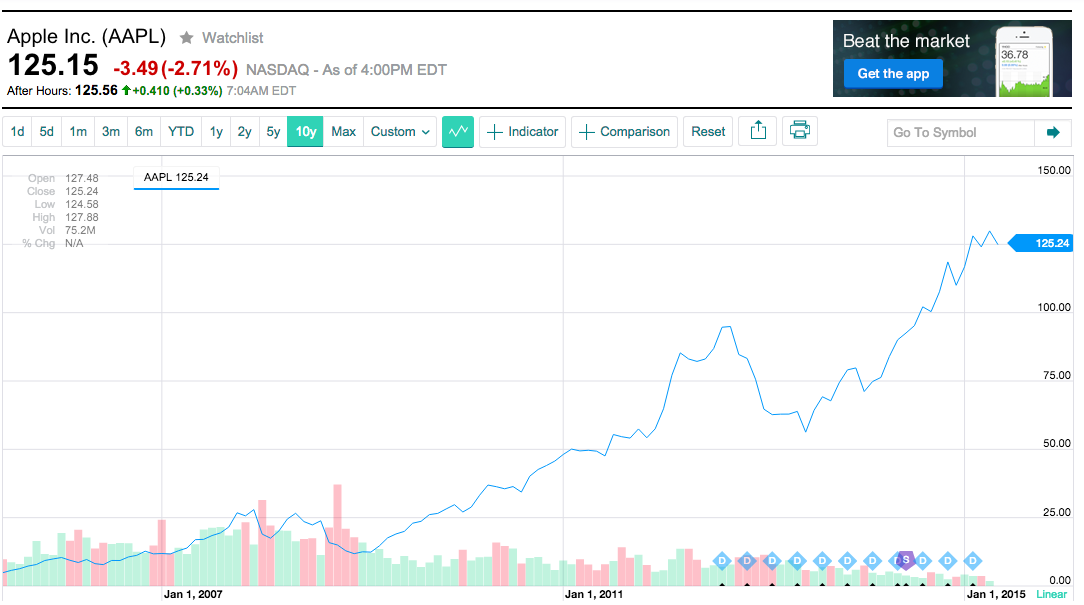Click the green up arrow in After Hours

coord(127,91)
